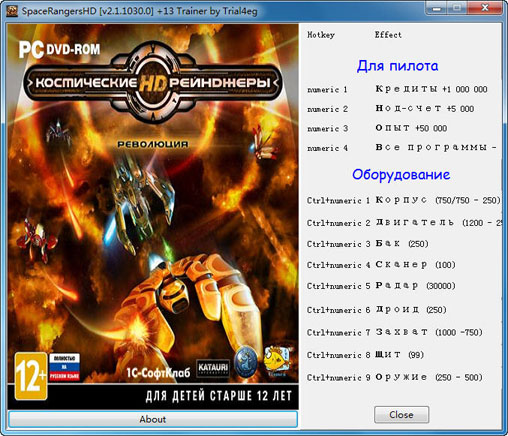This screenshot has width=508, height=436.
Task: Click the Ctrl+numeric 1 hull entry
Action: pos(403,200)
